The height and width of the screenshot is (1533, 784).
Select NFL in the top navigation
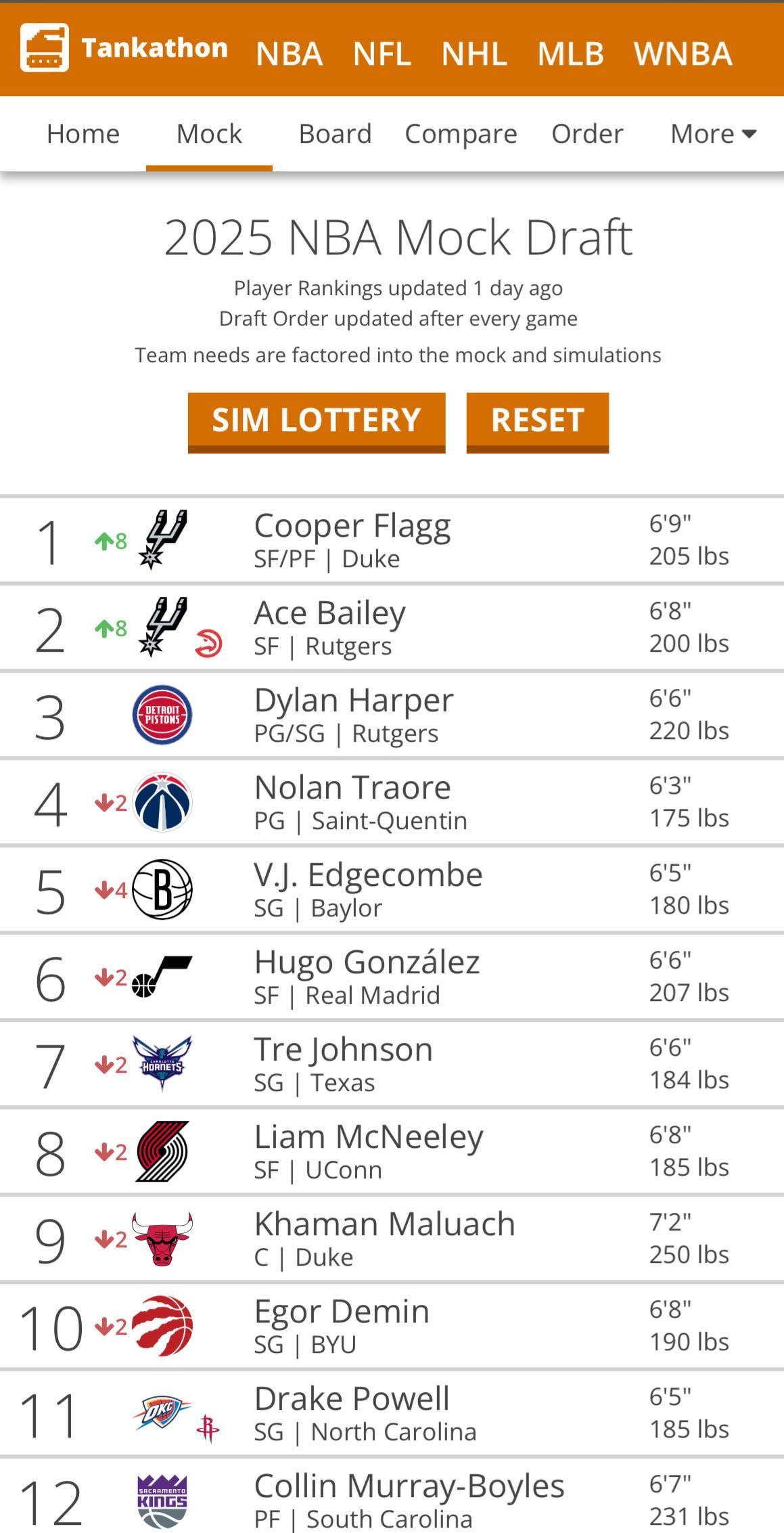pyautogui.click(x=382, y=54)
